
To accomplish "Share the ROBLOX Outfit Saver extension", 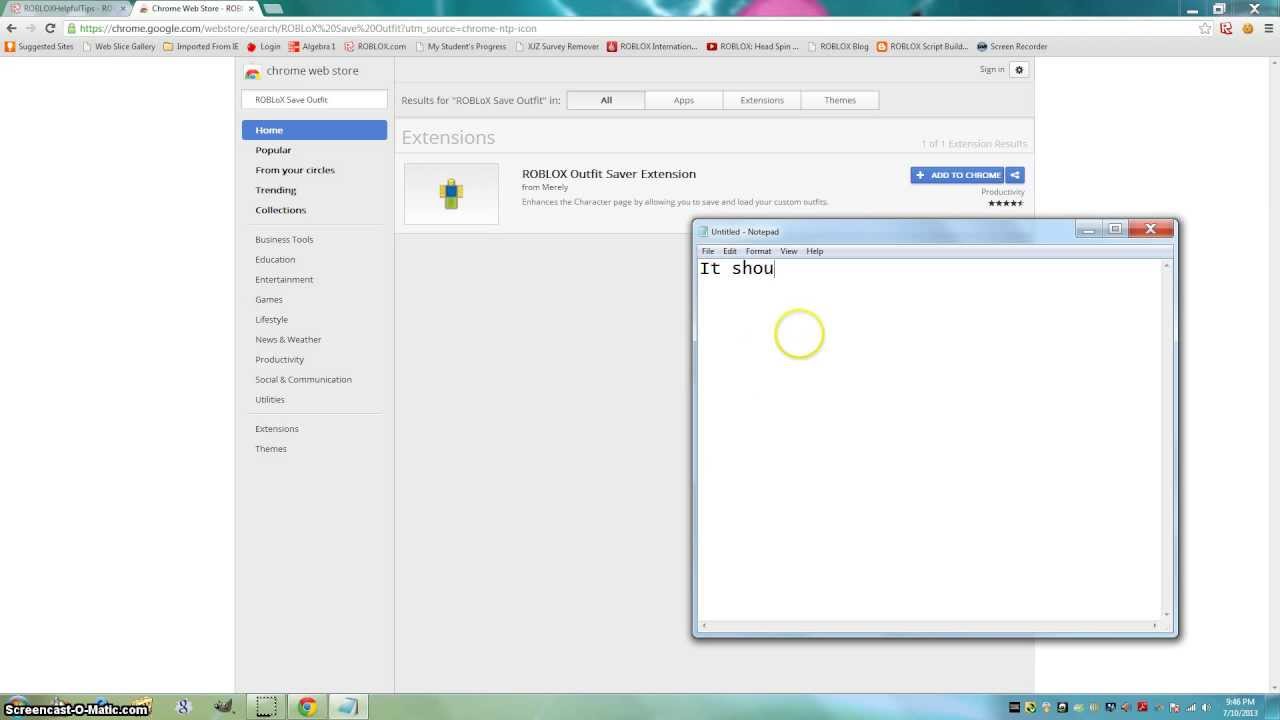I will pyautogui.click(x=1015, y=175).
